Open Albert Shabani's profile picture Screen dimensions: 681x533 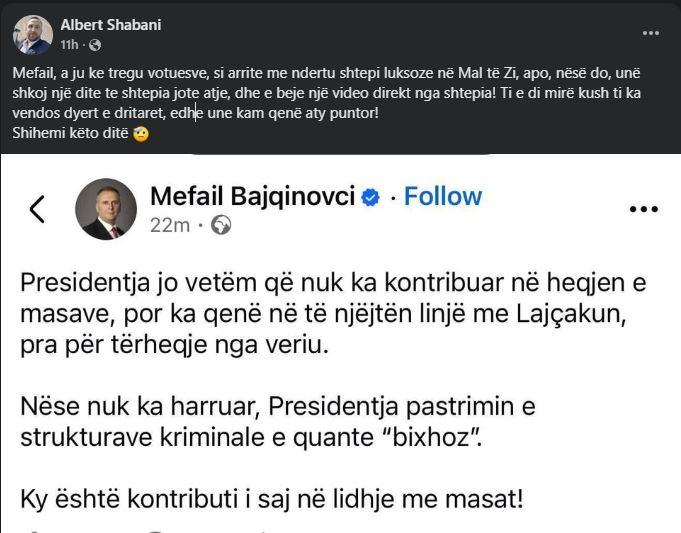[x=33, y=34]
